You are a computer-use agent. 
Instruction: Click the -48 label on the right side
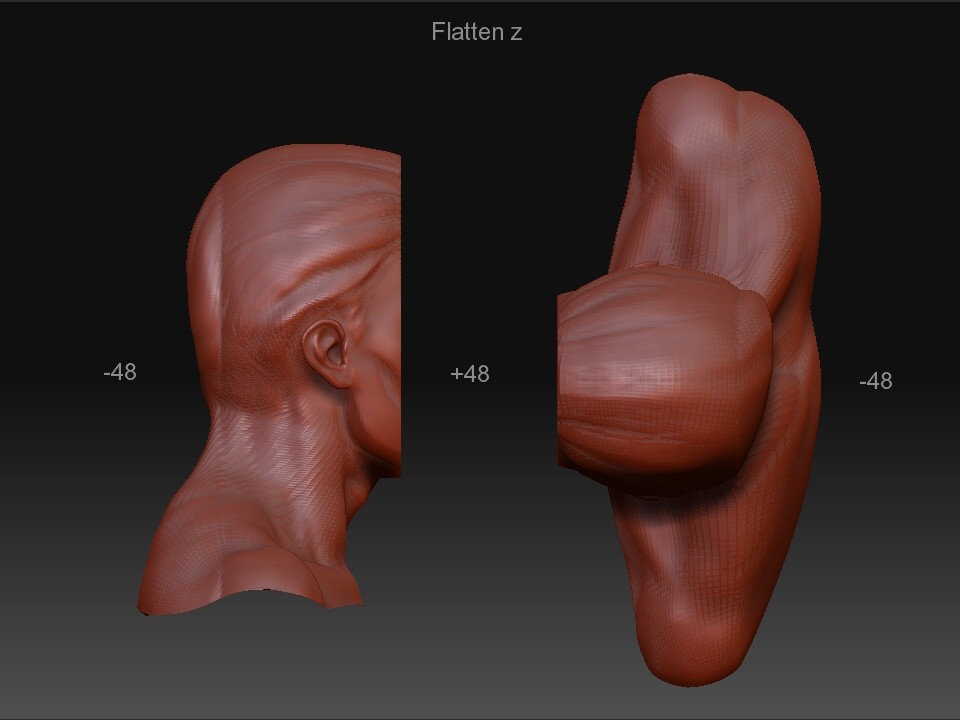pos(876,381)
